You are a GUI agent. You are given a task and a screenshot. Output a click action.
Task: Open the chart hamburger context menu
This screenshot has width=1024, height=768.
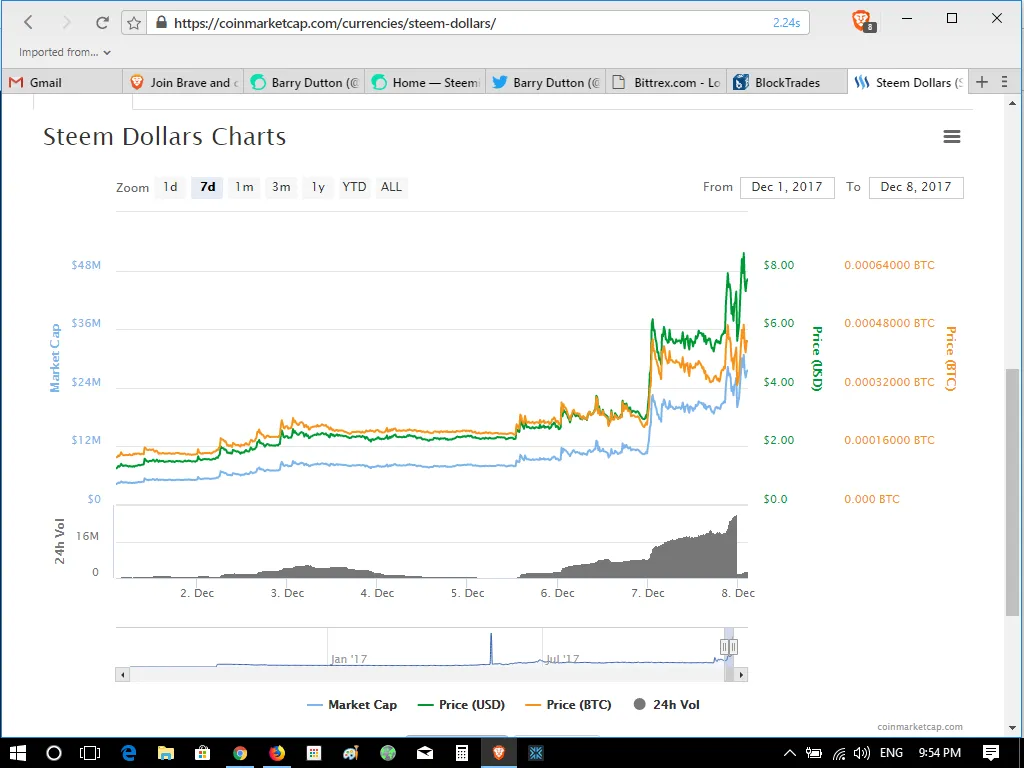pyautogui.click(x=952, y=136)
